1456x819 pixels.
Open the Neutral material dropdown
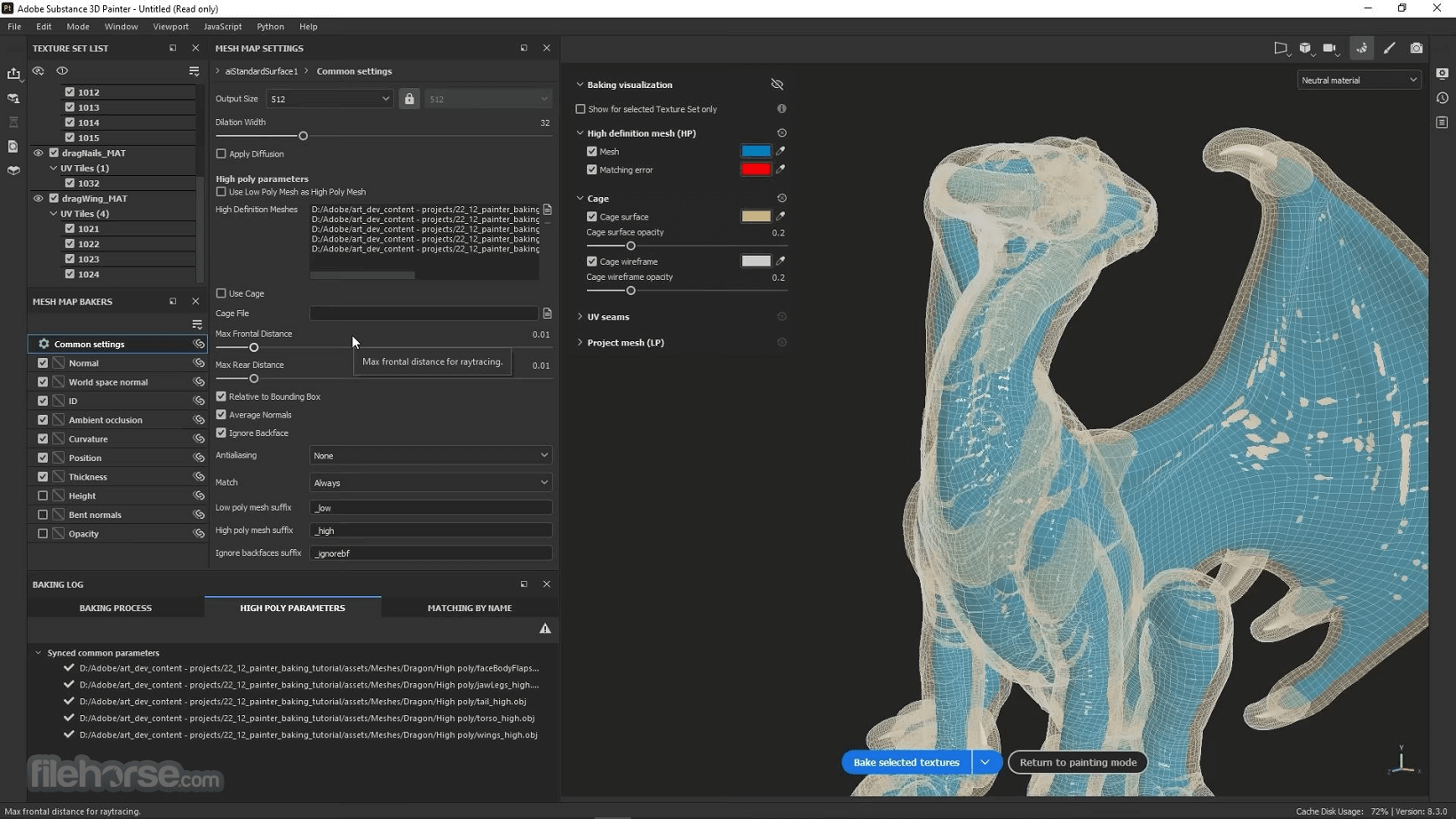(x=1358, y=80)
